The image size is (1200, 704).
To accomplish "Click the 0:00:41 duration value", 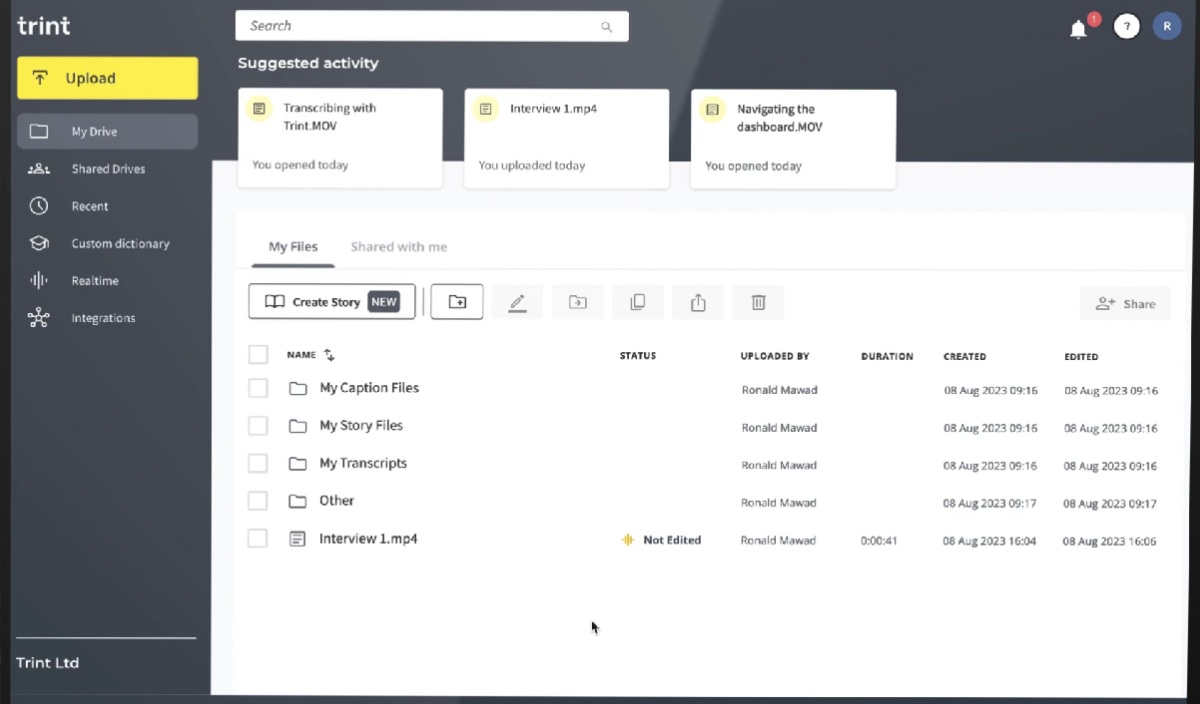I will tap(879, 541).
